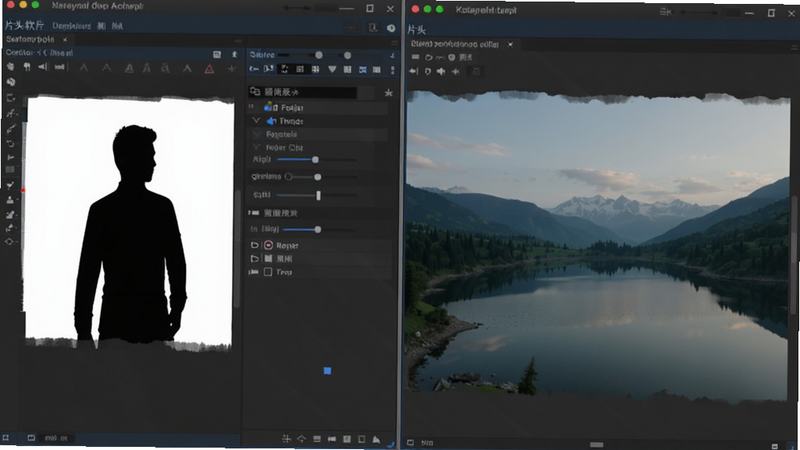Select the diamond target tool in the tool column
This screenshot has height=450, width=800.
pos(9,241)
